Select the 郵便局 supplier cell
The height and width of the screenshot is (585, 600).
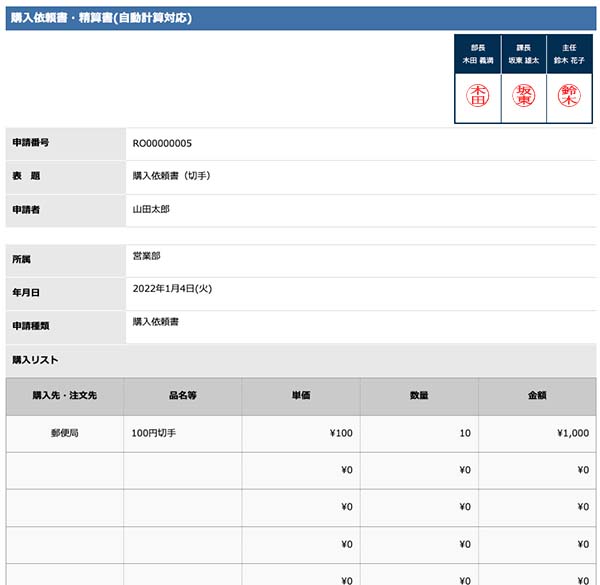(x=65, y=433)
